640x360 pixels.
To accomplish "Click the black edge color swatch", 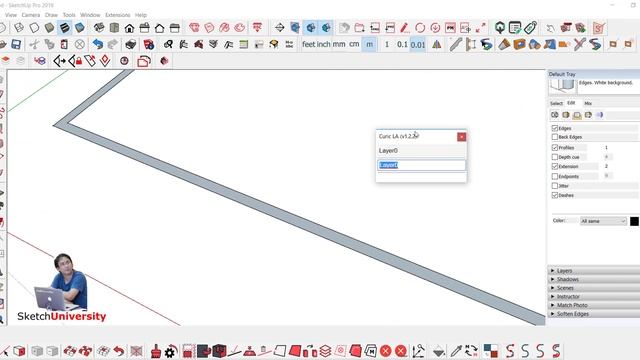I will [x=634, y=221].
